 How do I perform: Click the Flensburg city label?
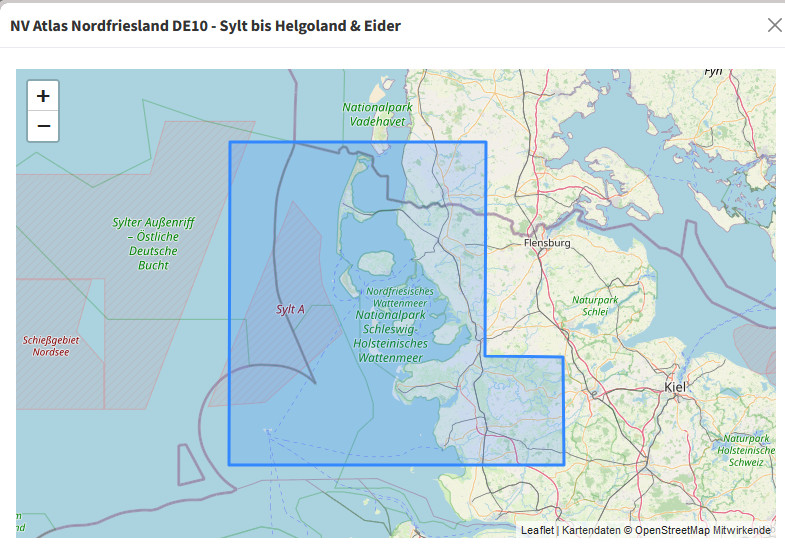547,243
